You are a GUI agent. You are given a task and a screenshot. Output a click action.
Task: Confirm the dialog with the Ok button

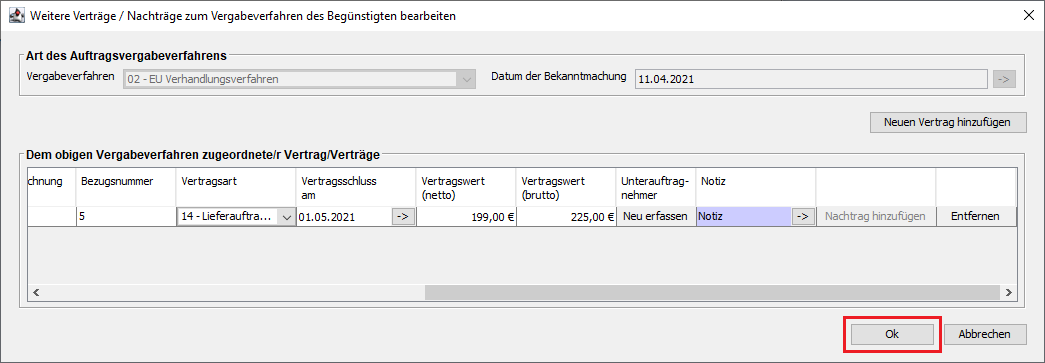pos(892,334)
